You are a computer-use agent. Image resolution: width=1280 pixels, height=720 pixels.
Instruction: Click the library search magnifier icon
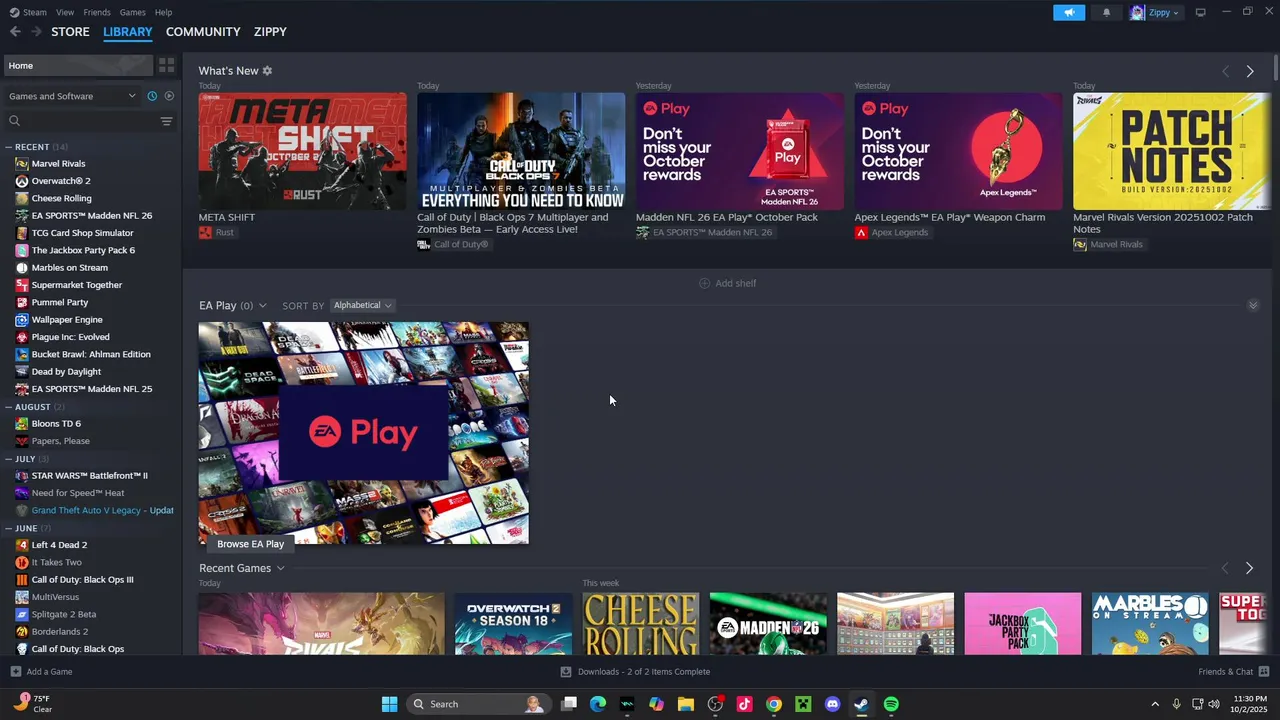click(x=14, y=121)
